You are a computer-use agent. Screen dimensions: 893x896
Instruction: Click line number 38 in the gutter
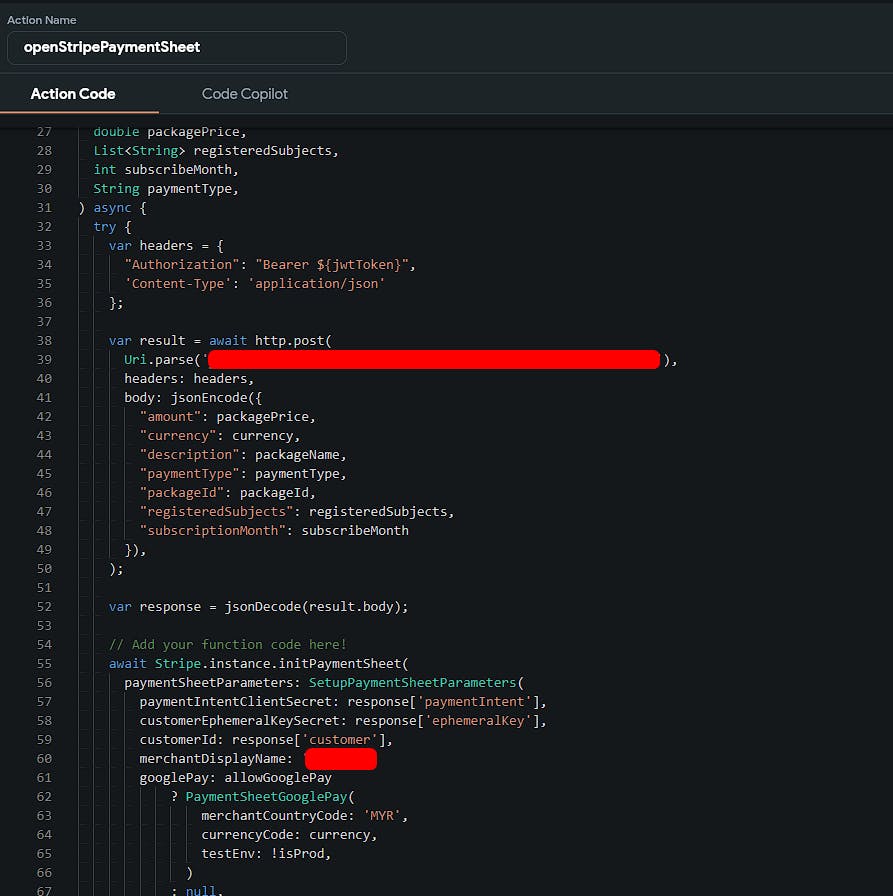(x=43, y=341)
